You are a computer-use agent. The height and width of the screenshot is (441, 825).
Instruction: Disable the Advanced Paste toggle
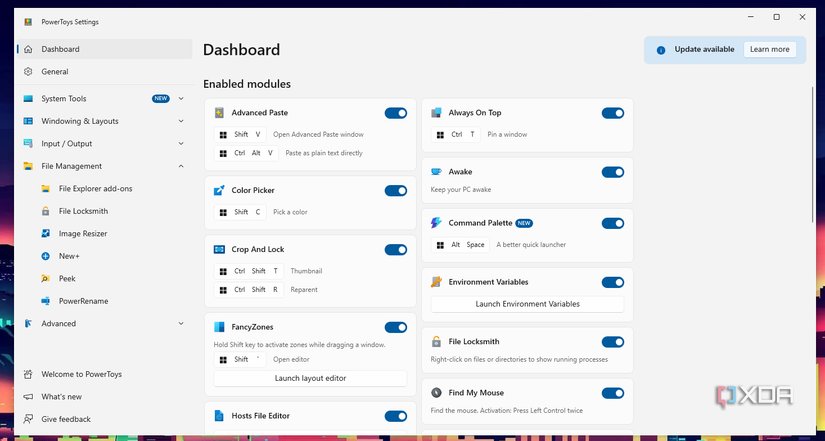(x=396, y=113)
